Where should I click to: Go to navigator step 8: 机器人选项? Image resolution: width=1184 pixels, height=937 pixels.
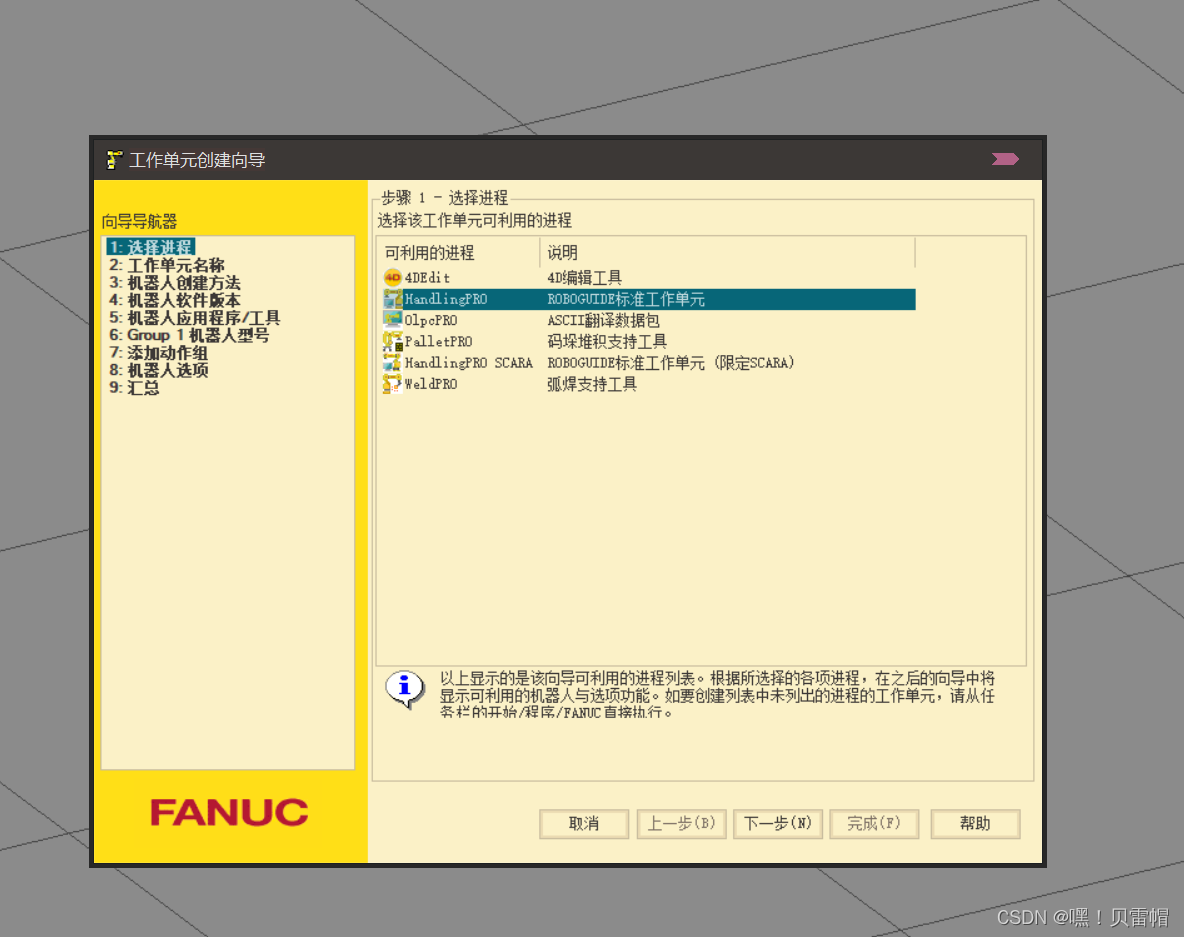click(159, 370)
